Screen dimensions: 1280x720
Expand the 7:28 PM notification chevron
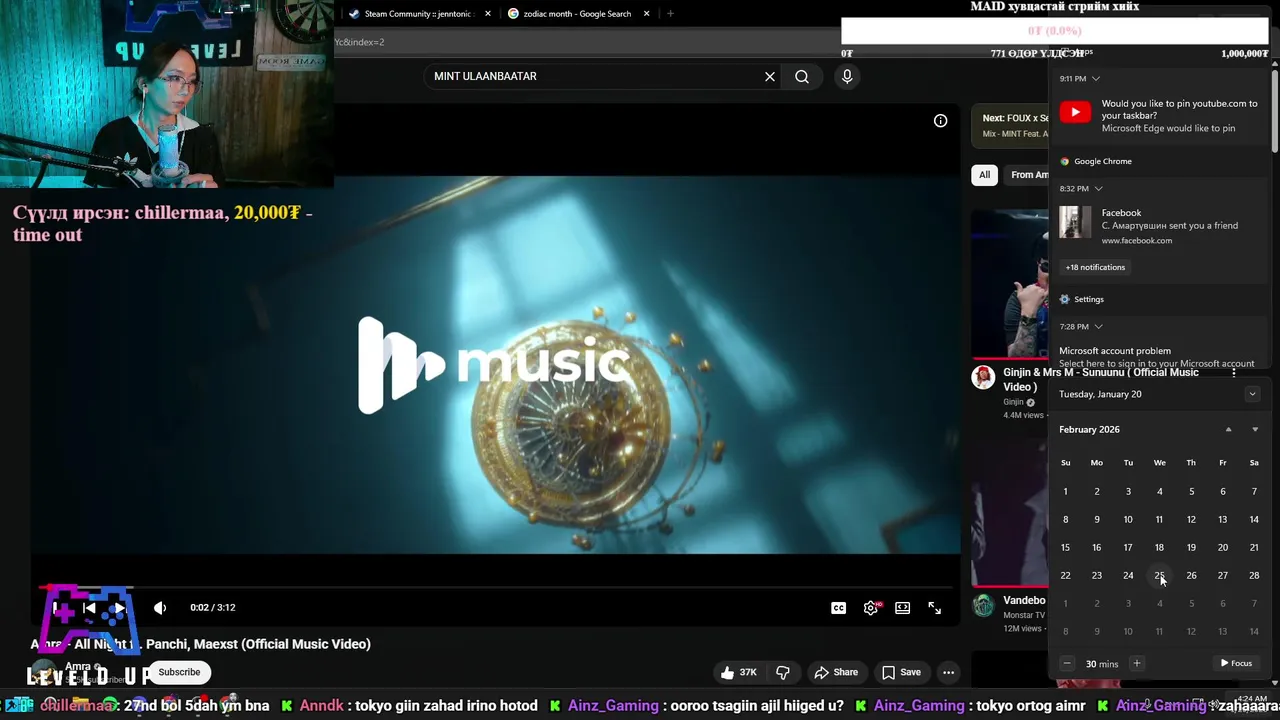click(1098, 326)
